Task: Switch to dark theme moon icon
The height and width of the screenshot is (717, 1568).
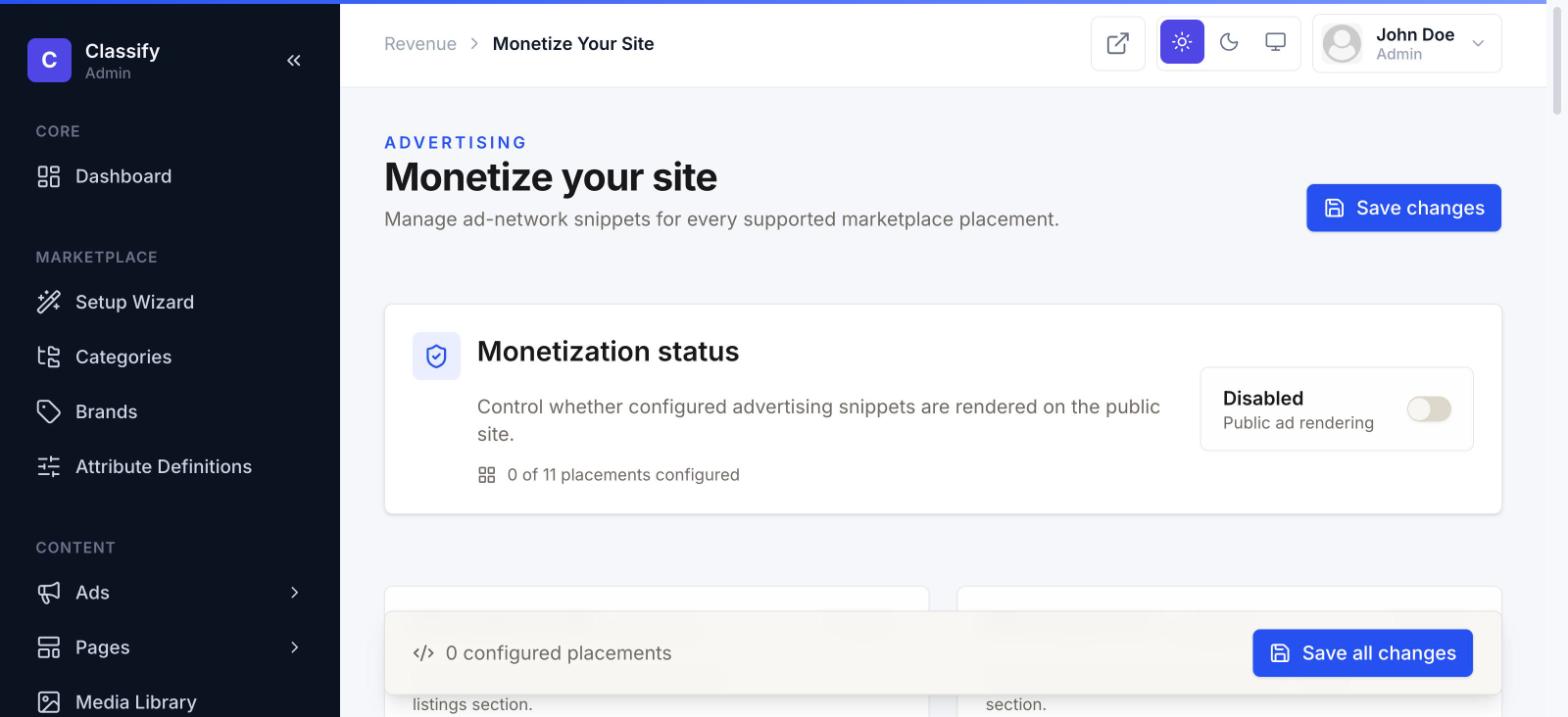Action: pos(1229,42)
